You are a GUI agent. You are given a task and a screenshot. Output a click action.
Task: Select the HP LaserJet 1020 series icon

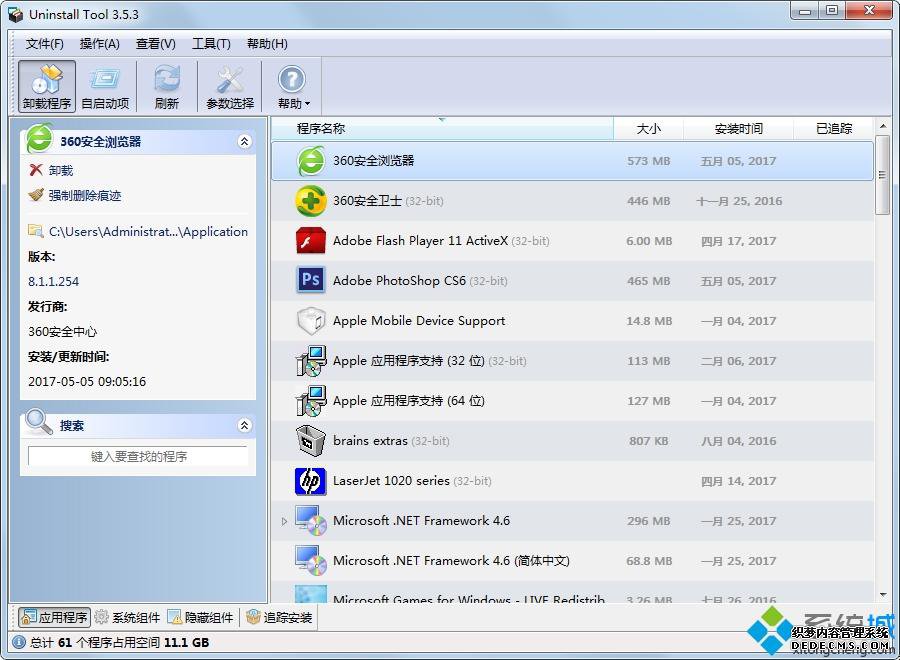[x=311, y=481]
